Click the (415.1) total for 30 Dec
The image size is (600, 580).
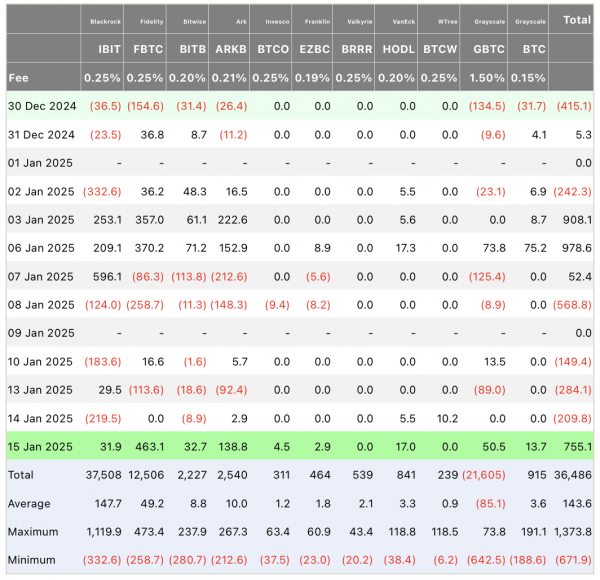point(574,106)
